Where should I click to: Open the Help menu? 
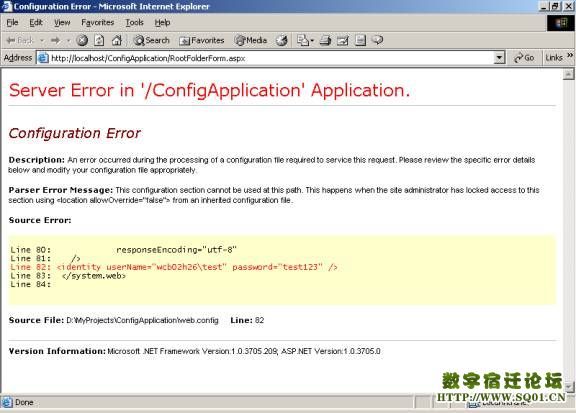coord(162,23)
